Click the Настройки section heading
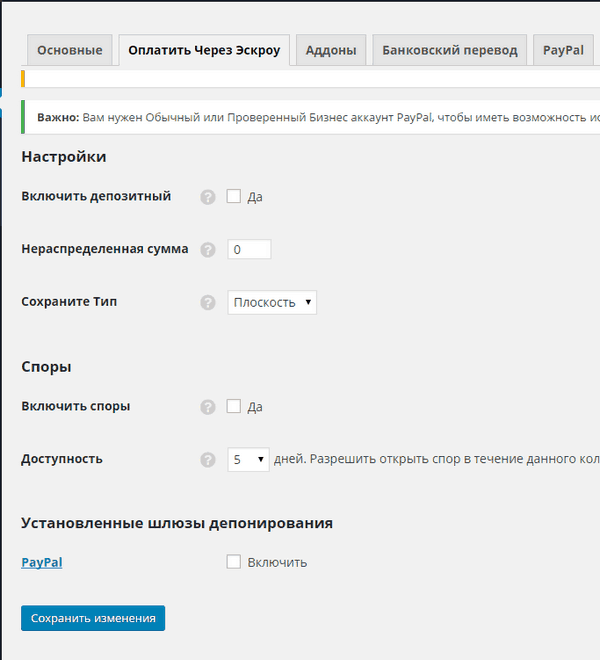The height and width of the screenshot is (660, 600). (x=64, y=157)
